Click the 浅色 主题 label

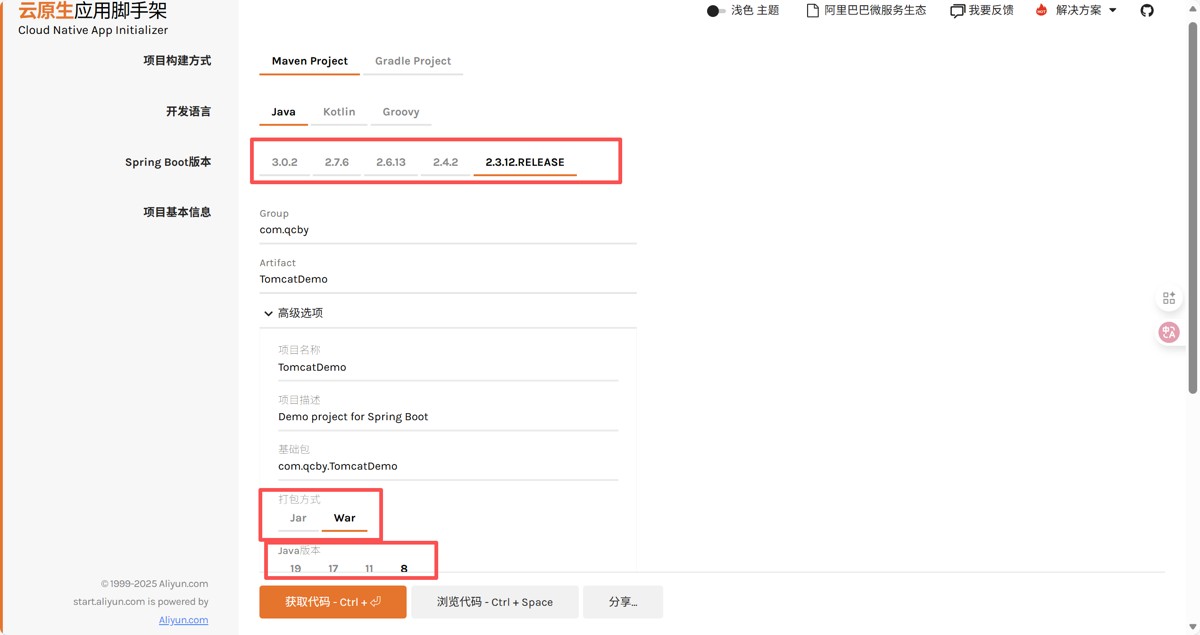tap(755, 10)
